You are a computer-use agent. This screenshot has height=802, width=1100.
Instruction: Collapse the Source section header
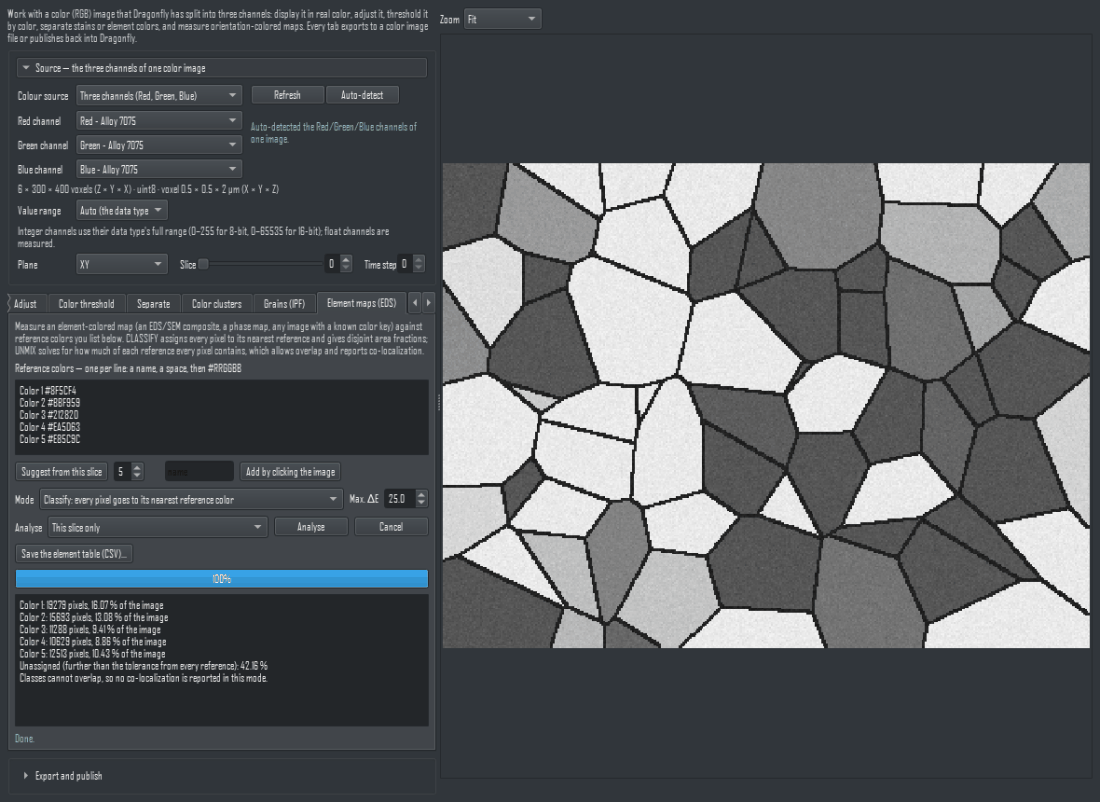coord(221,68)
